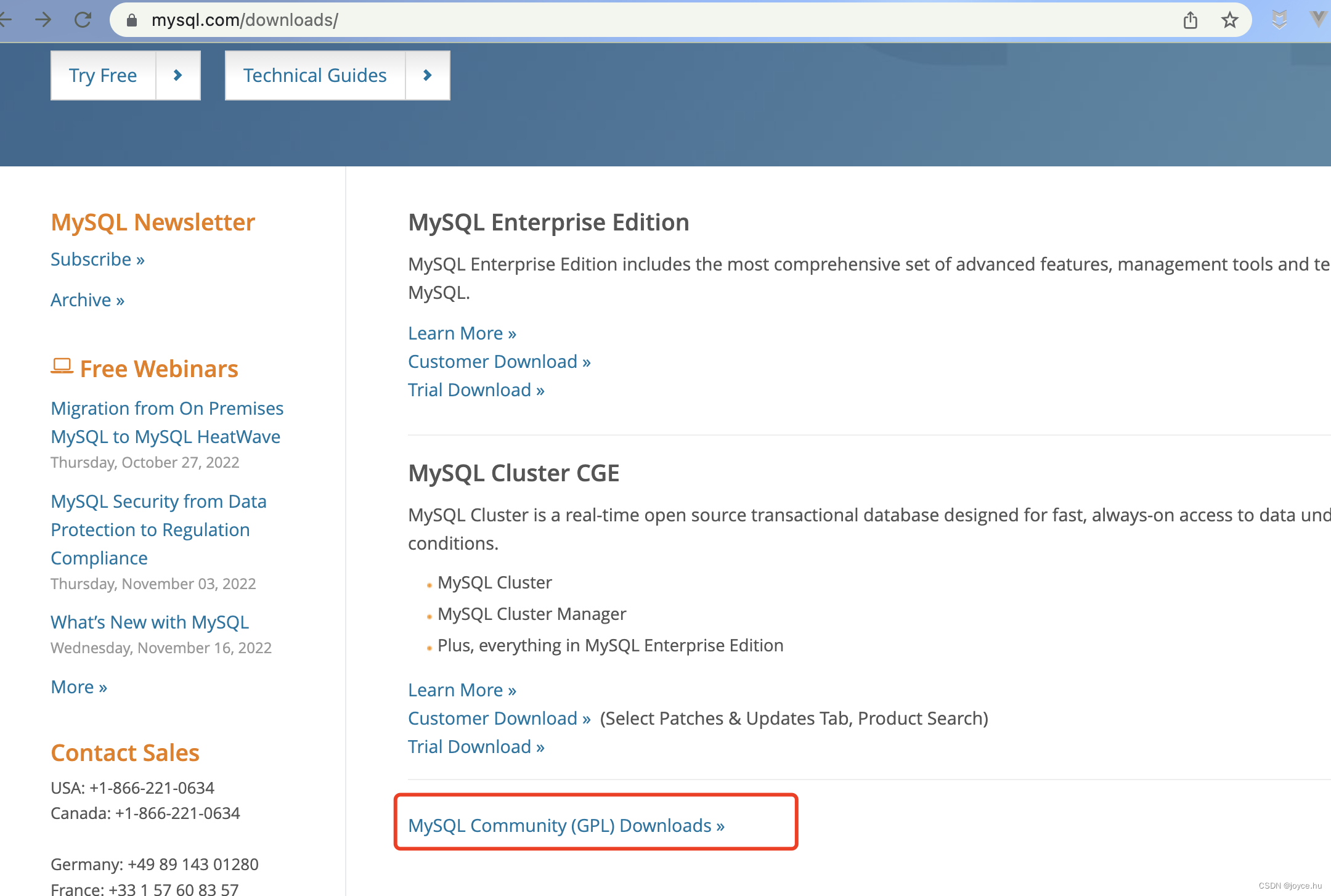Click arrow beside Technical Guides

[x=428, y=75]
